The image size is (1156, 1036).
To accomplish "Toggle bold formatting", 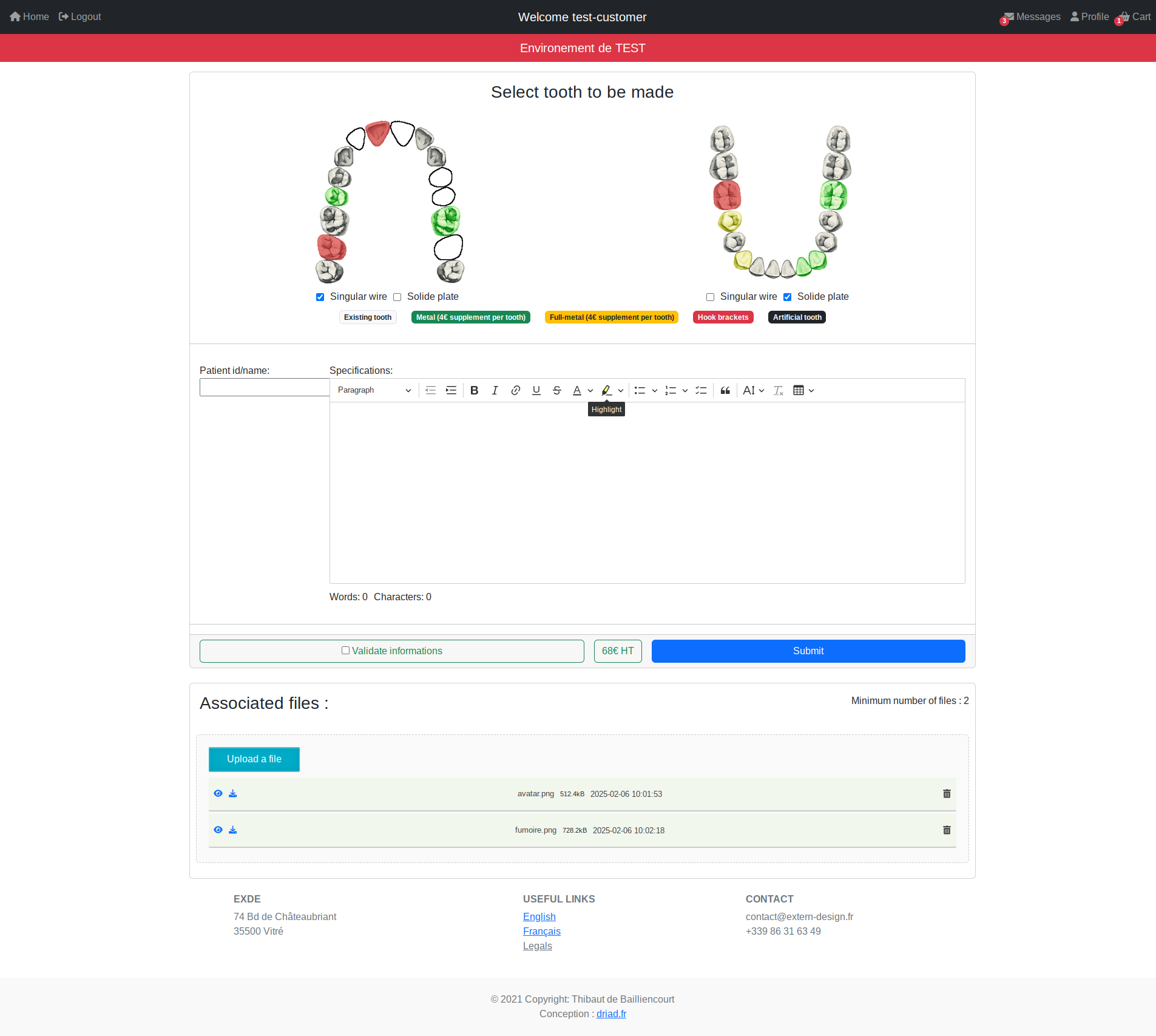I will click(475, 390).
